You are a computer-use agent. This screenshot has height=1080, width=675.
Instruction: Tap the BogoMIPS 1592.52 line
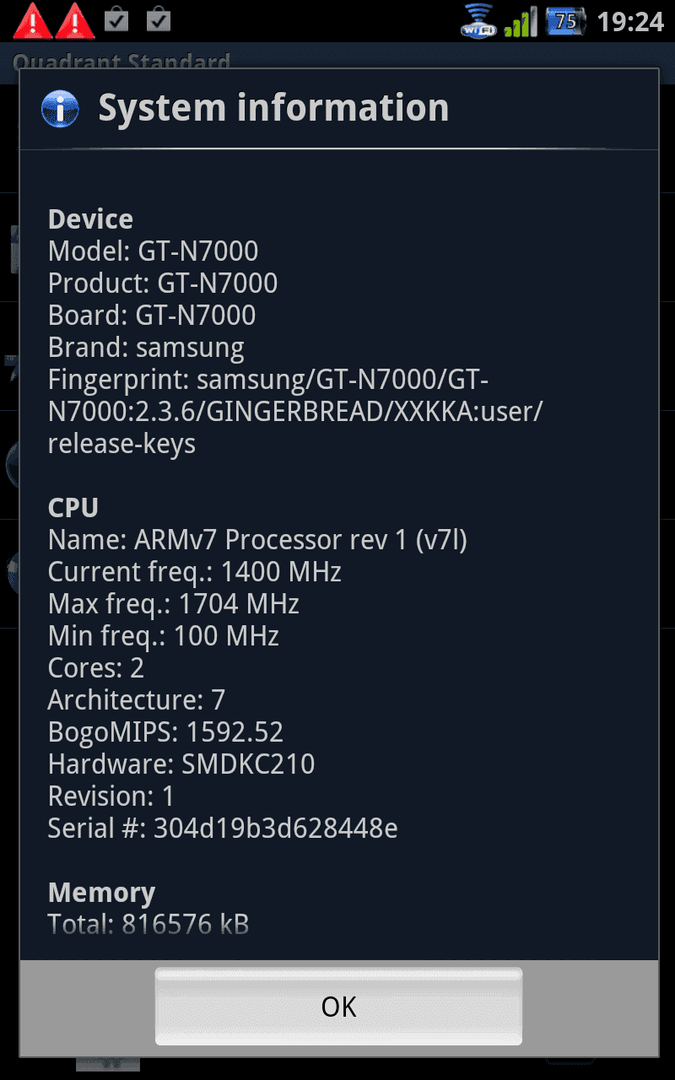coord(165,732)
